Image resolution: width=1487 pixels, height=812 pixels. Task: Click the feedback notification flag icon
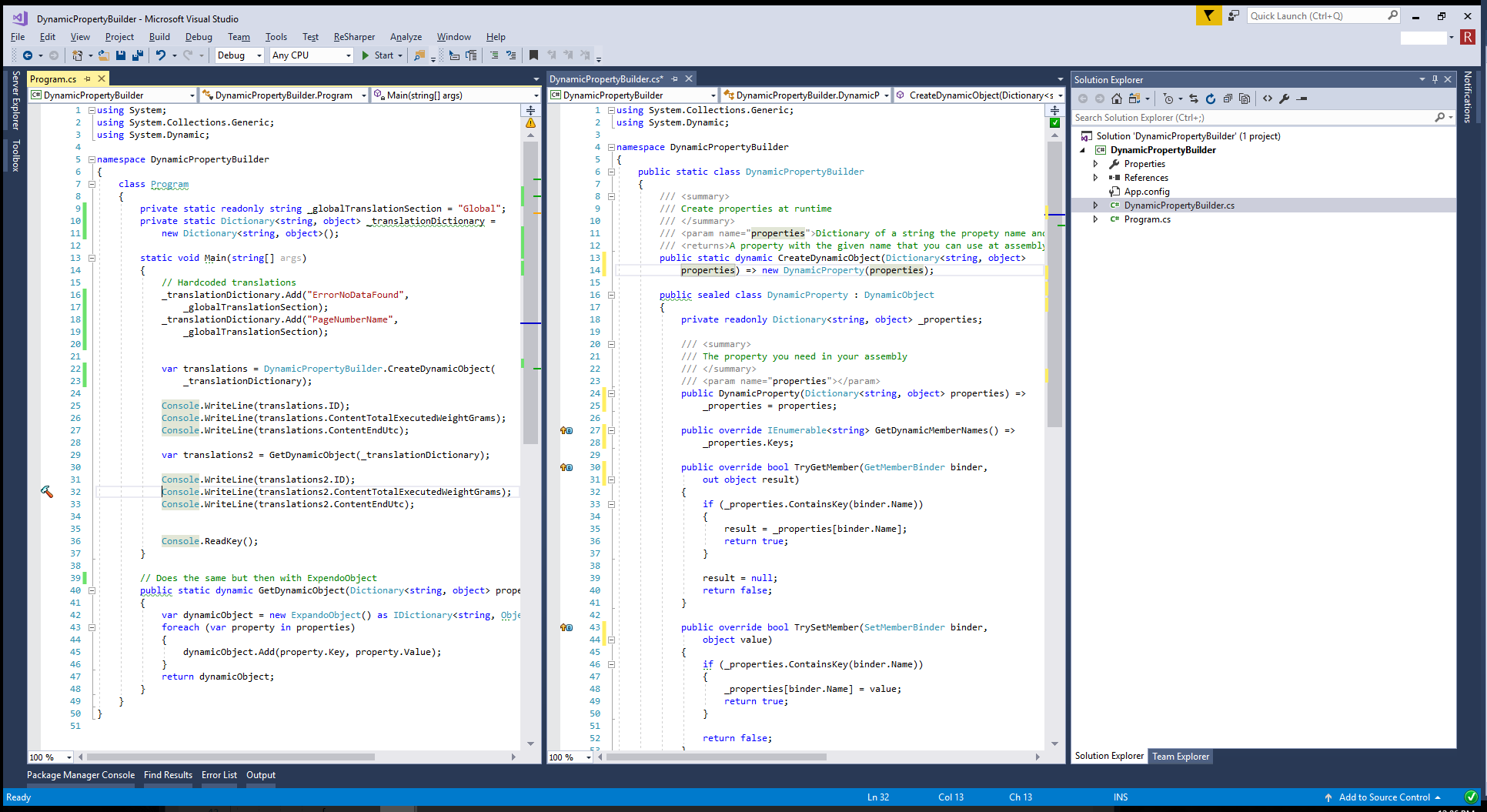(x=1208, y=15)
